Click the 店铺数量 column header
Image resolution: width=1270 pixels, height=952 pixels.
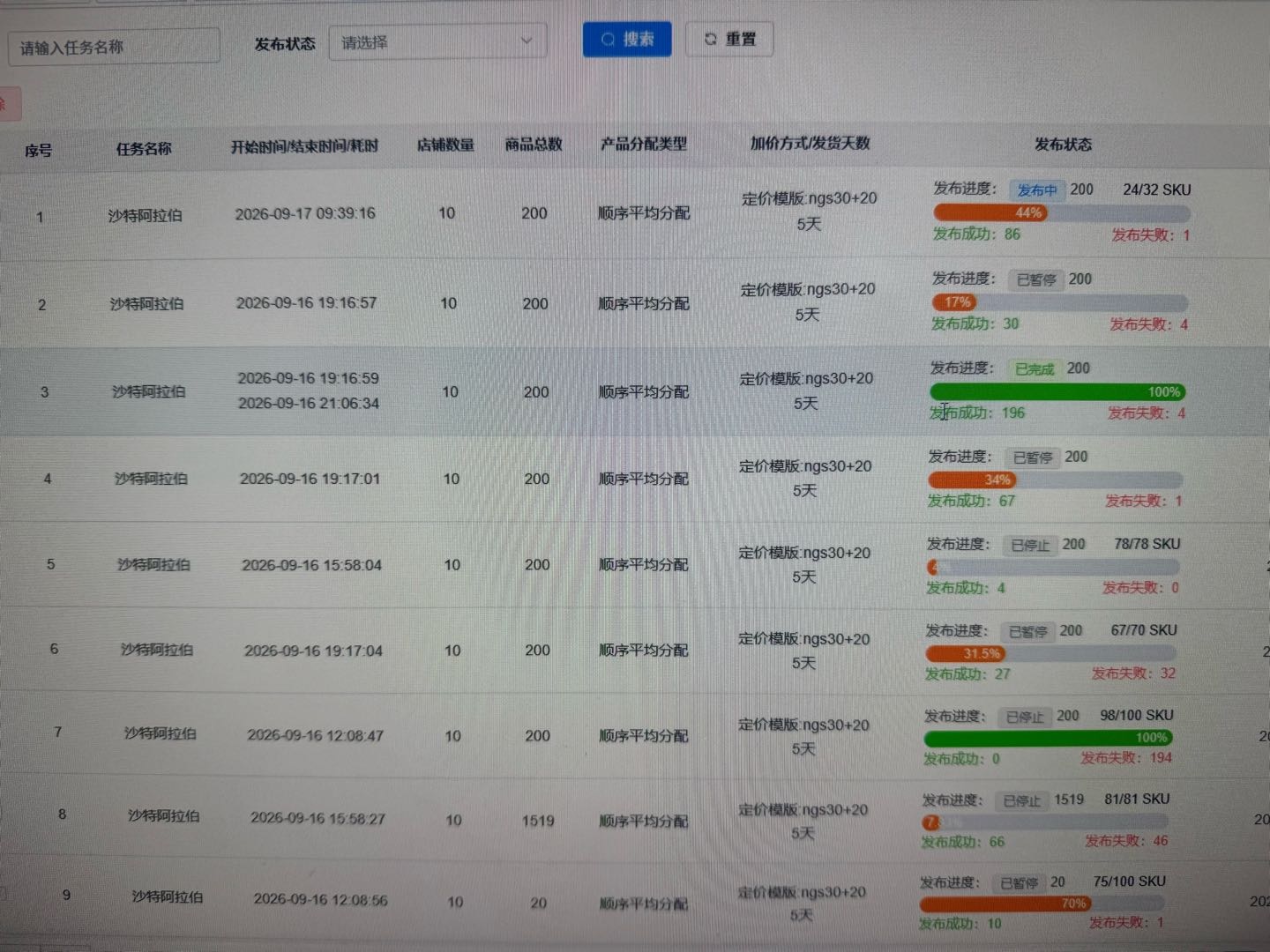[x=445, y=145]
